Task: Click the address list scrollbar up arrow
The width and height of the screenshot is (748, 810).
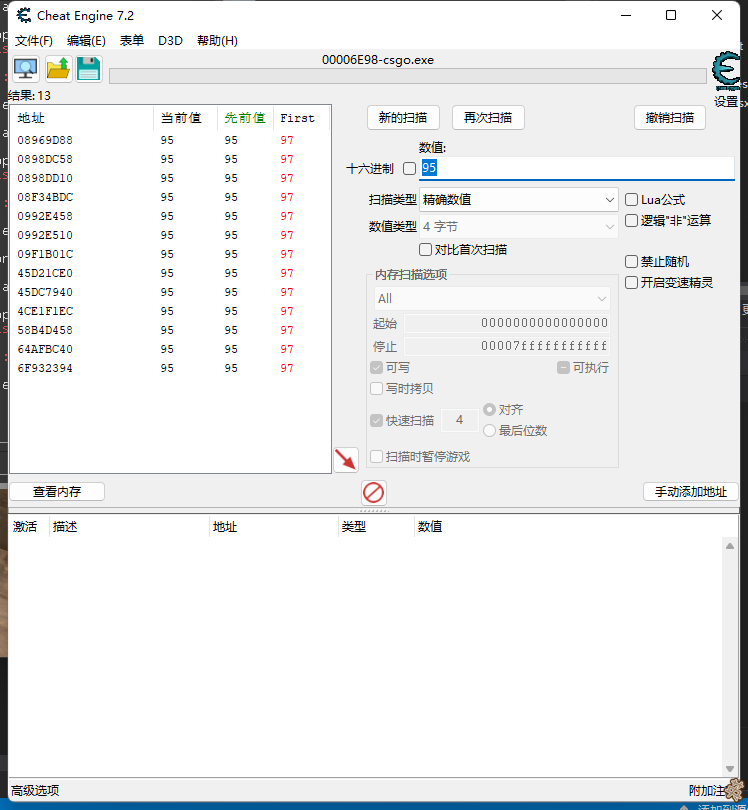Action: pos(730,546)
